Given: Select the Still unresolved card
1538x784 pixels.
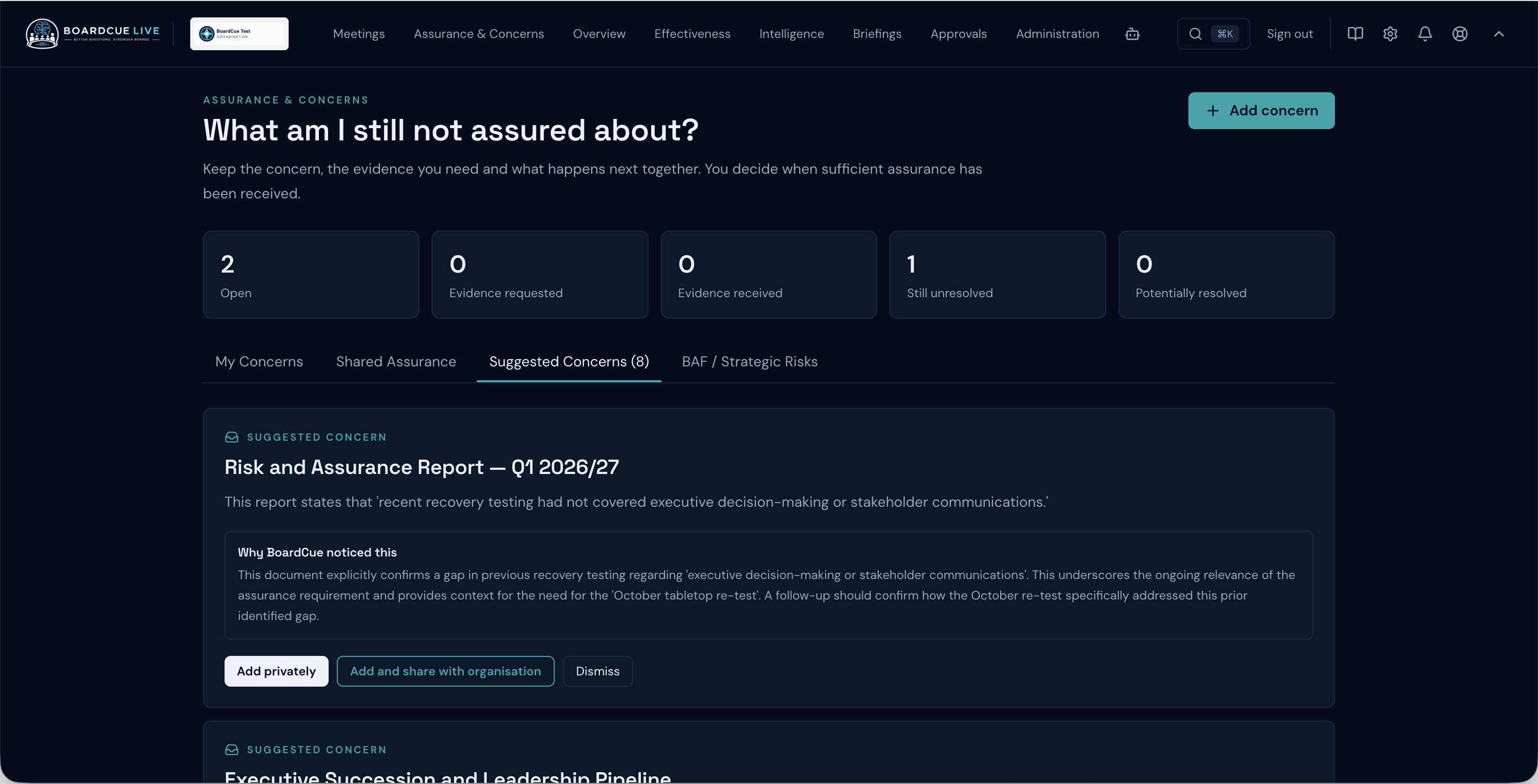Looking at the screenshot, I should [997, 275].
